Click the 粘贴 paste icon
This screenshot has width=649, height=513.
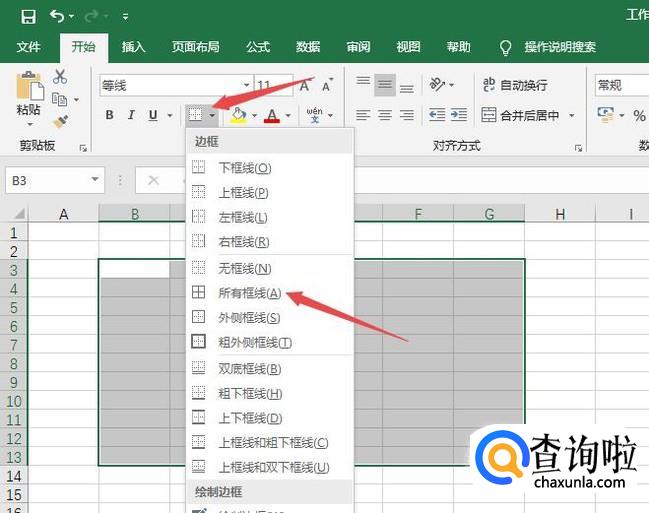point(30,86)
